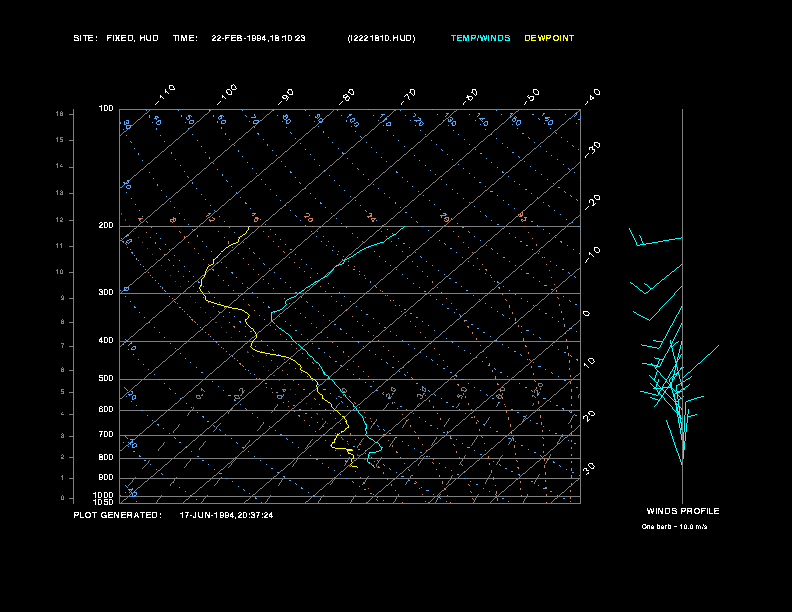Click the cyan TEMP/WINDS legend label
792x612 pixels.
(480, 38)
